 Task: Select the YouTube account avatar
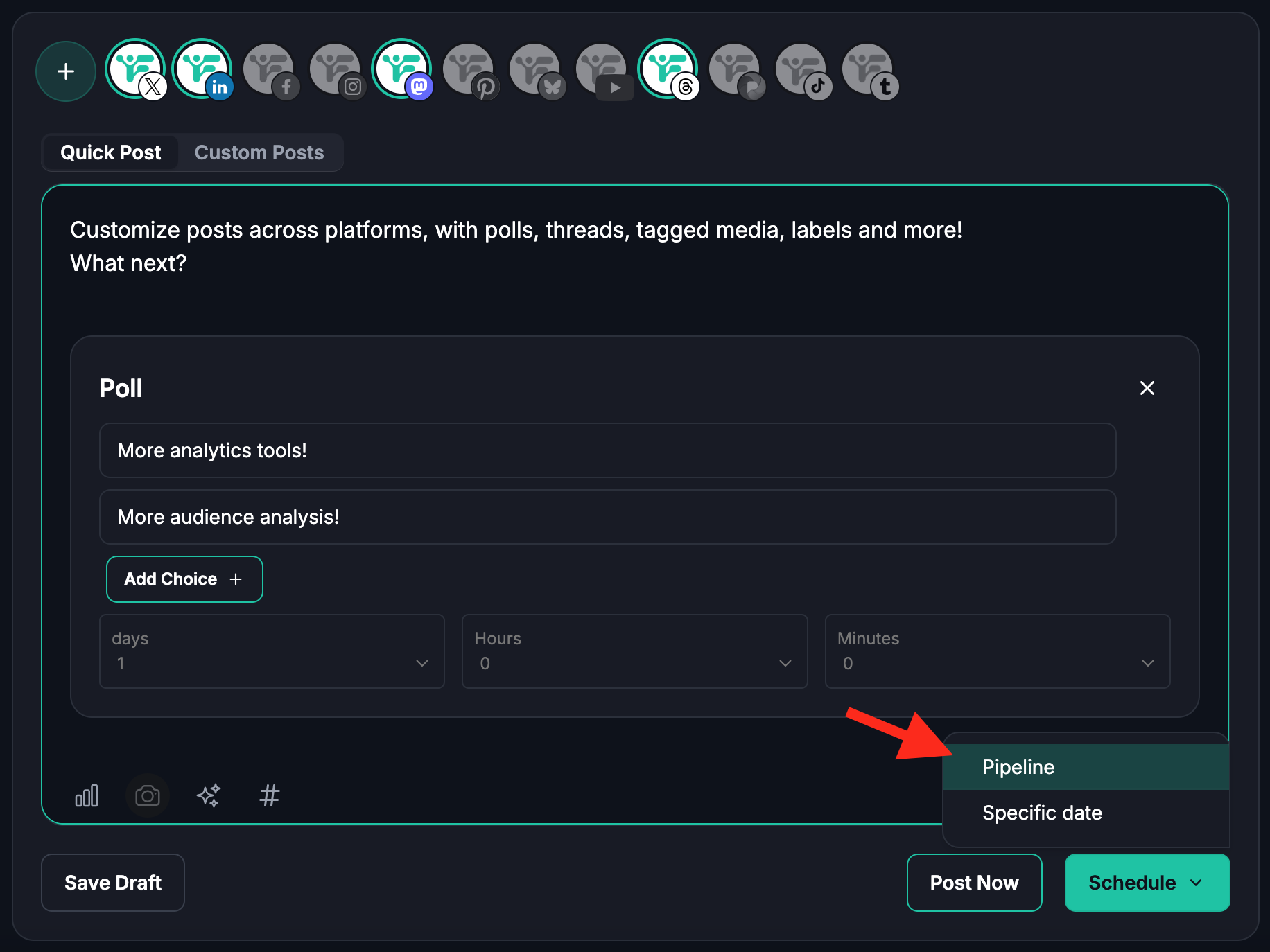tap(602, 69)
